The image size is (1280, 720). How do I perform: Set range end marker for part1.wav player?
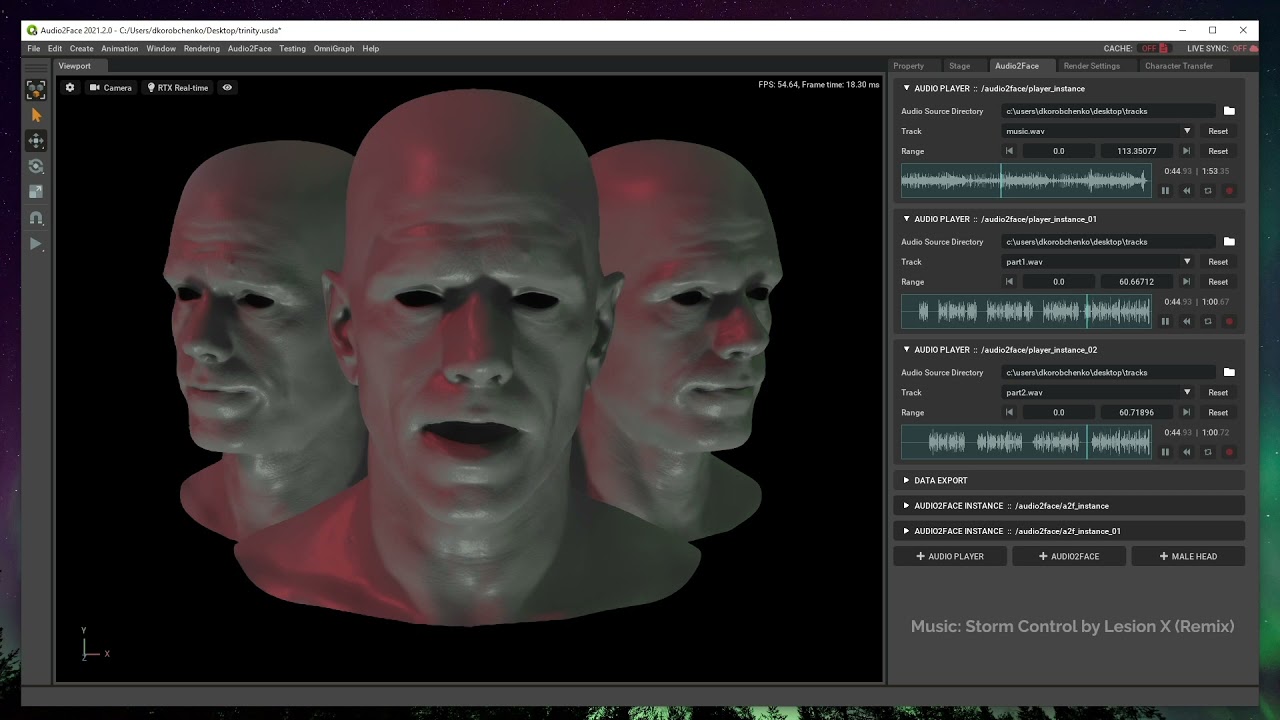coord(1186,282)
